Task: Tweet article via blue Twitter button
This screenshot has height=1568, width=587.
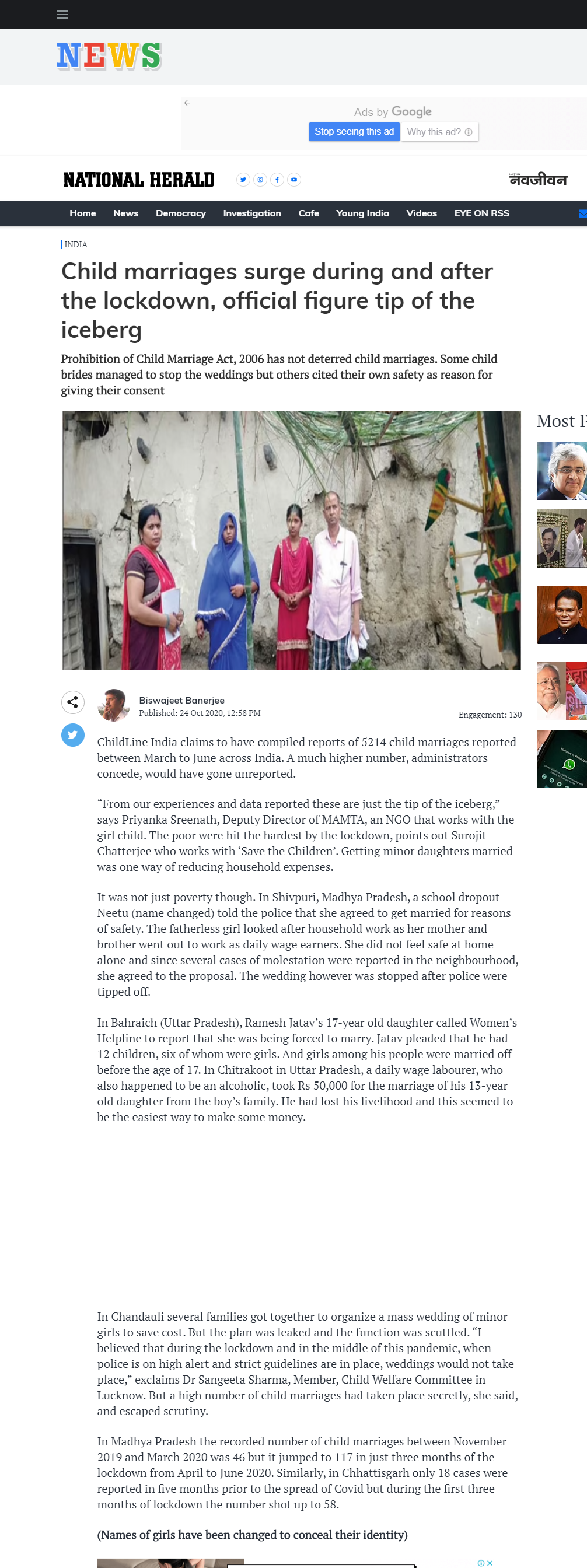Action: click(x=72, y=734)
